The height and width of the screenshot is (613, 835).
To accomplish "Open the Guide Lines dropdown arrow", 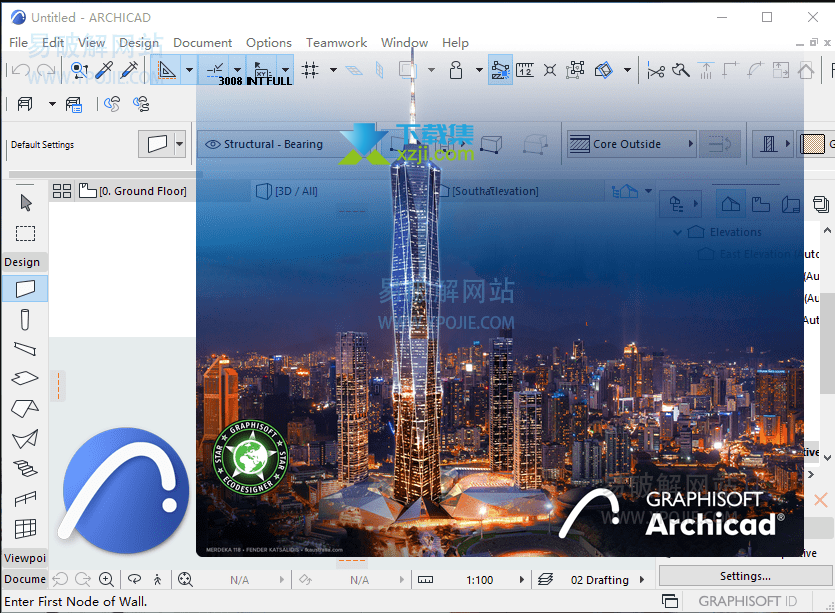I will [x=189, y=70].
